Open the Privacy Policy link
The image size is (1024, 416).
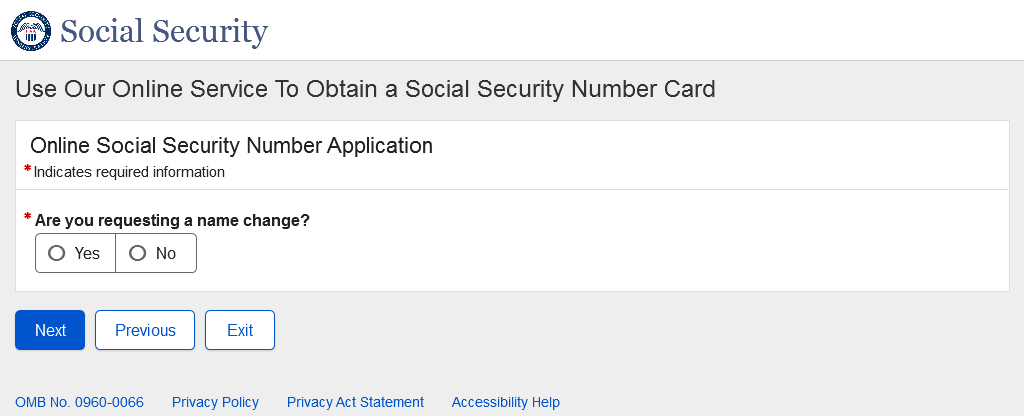(x=215, y=402)
